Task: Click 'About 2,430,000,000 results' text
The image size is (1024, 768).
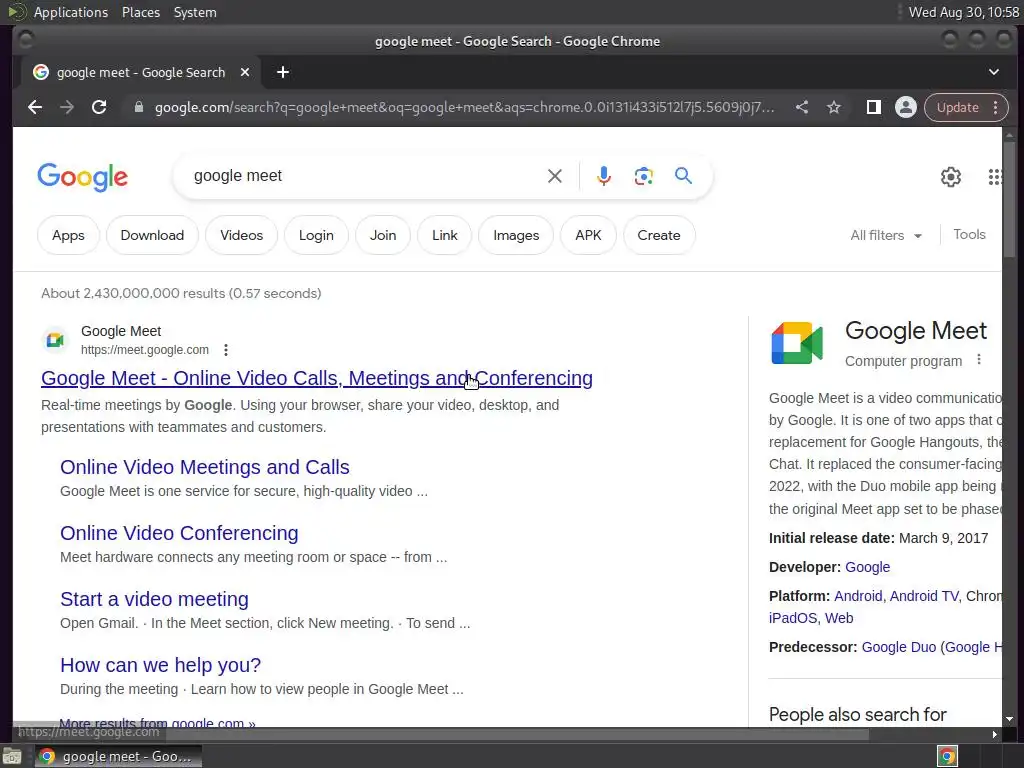Action: pos(181,293)
